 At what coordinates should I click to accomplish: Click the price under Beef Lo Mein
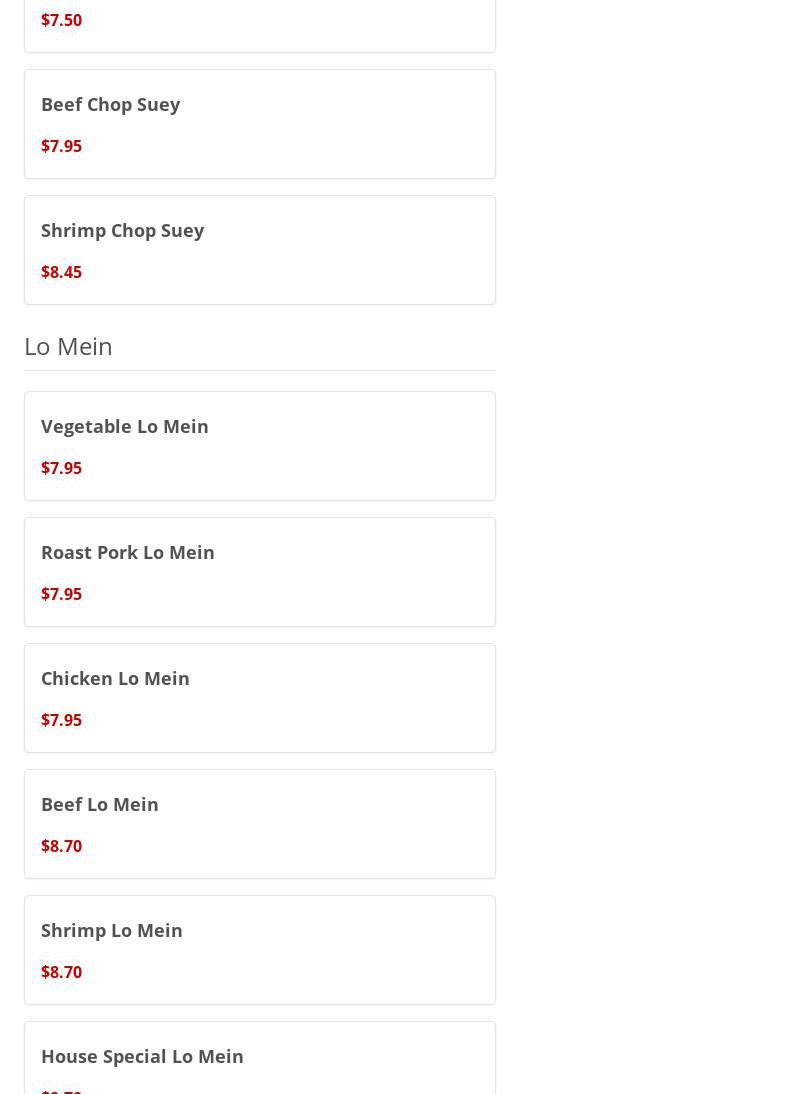pos(61,846)
